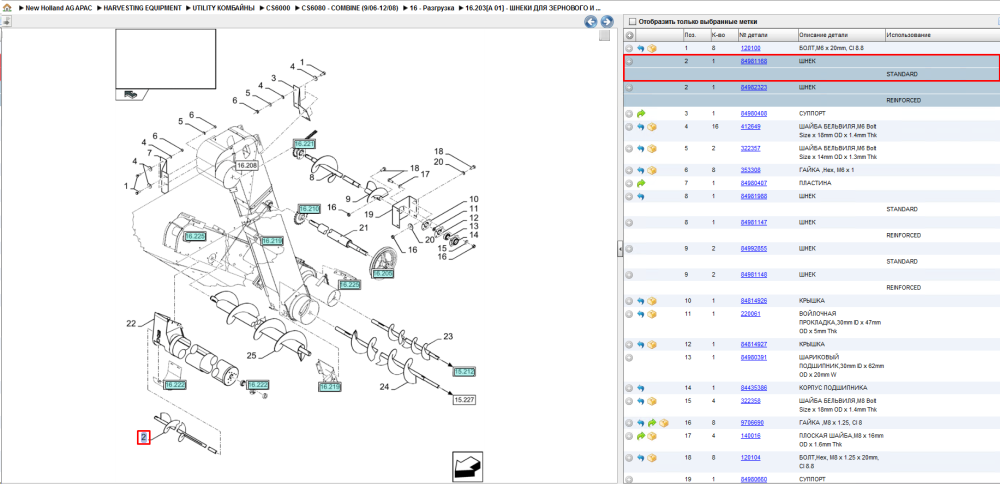Open part number link 9706690
The height and width of the screenshot is (484, 1000).
tap(751, 423)
